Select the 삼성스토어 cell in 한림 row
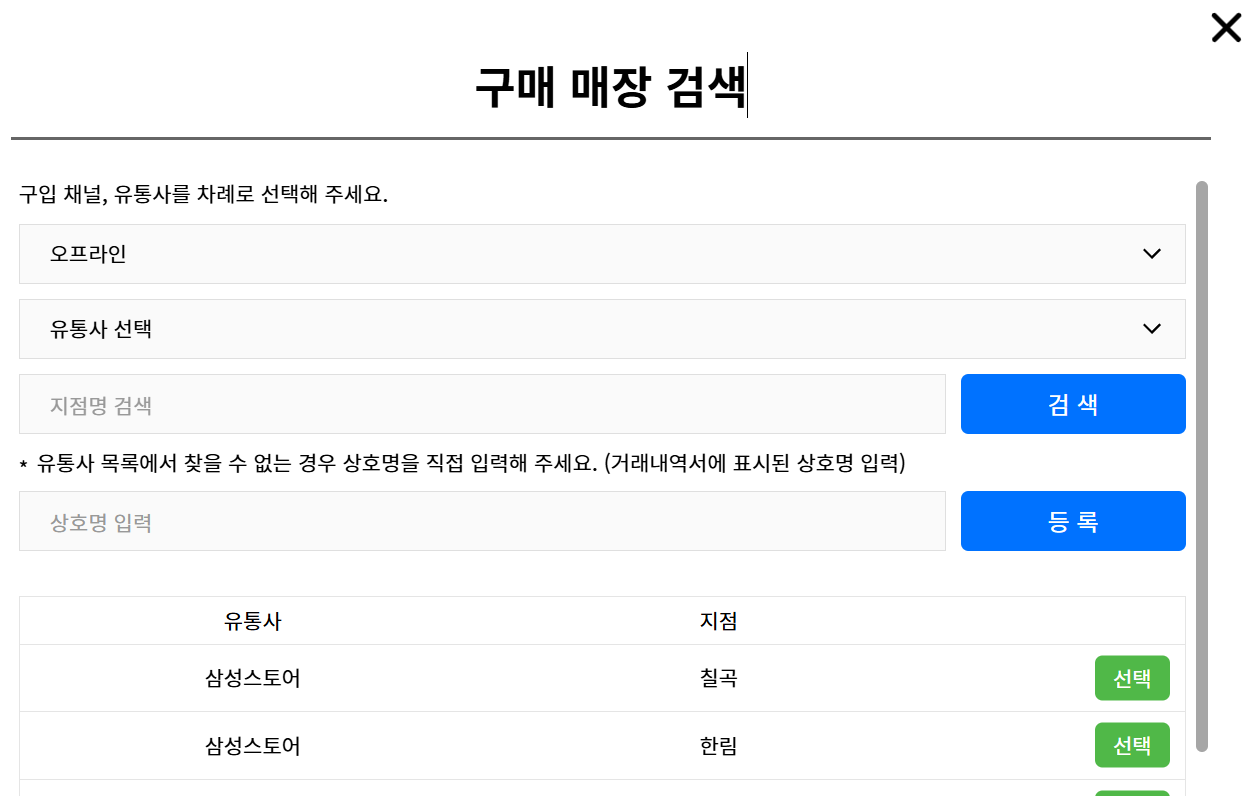 click(x=253, y=746)
